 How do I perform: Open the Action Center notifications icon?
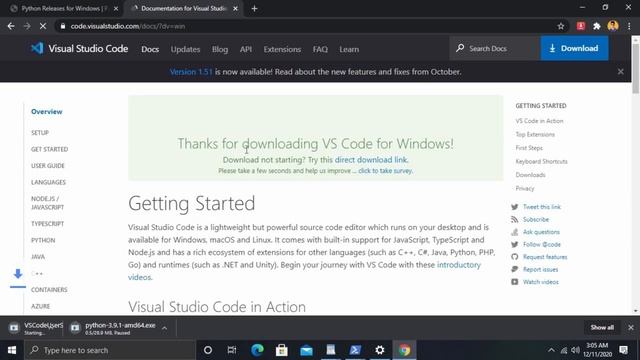(623, 350)
